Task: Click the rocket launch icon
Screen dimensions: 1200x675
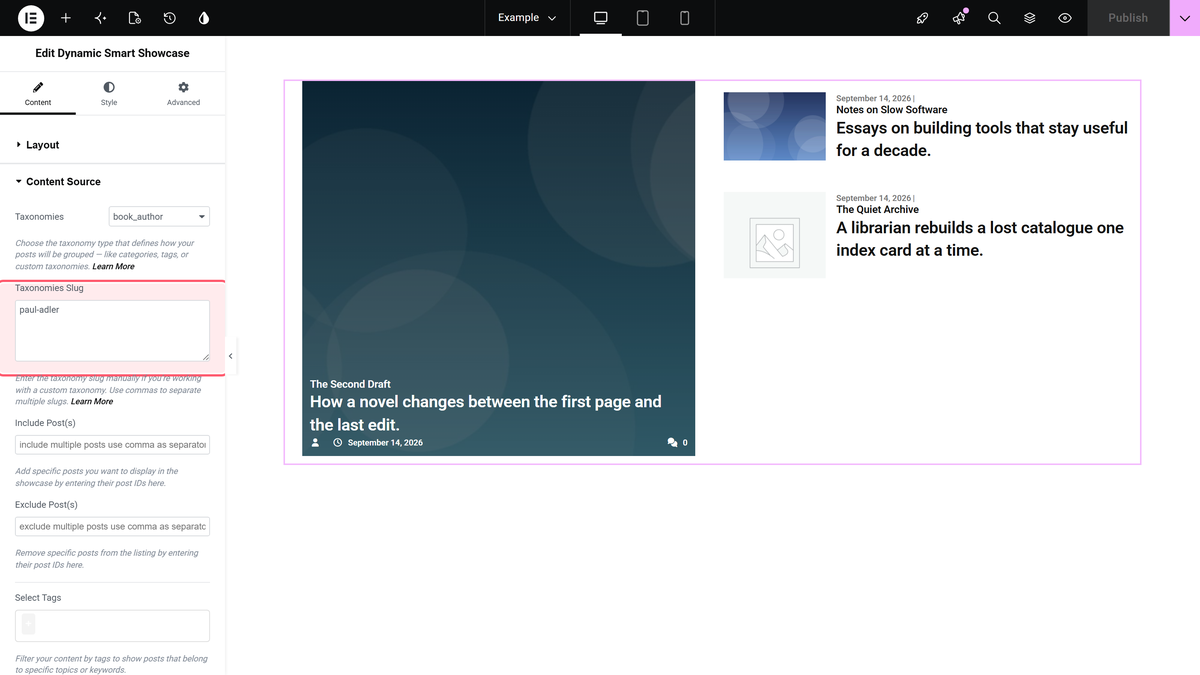Action: pos(923,18)
